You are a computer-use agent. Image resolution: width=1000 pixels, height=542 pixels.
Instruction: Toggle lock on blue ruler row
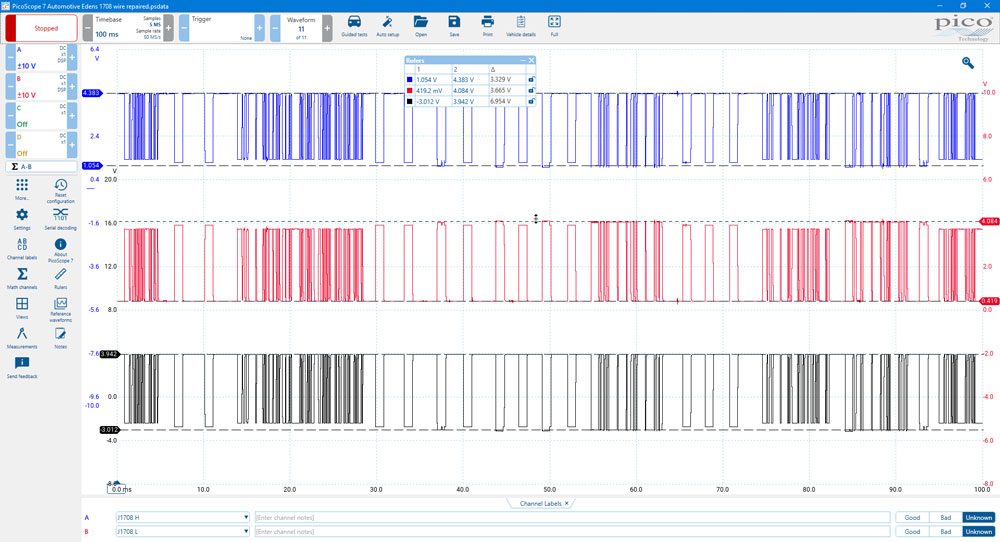coord(531,80)
